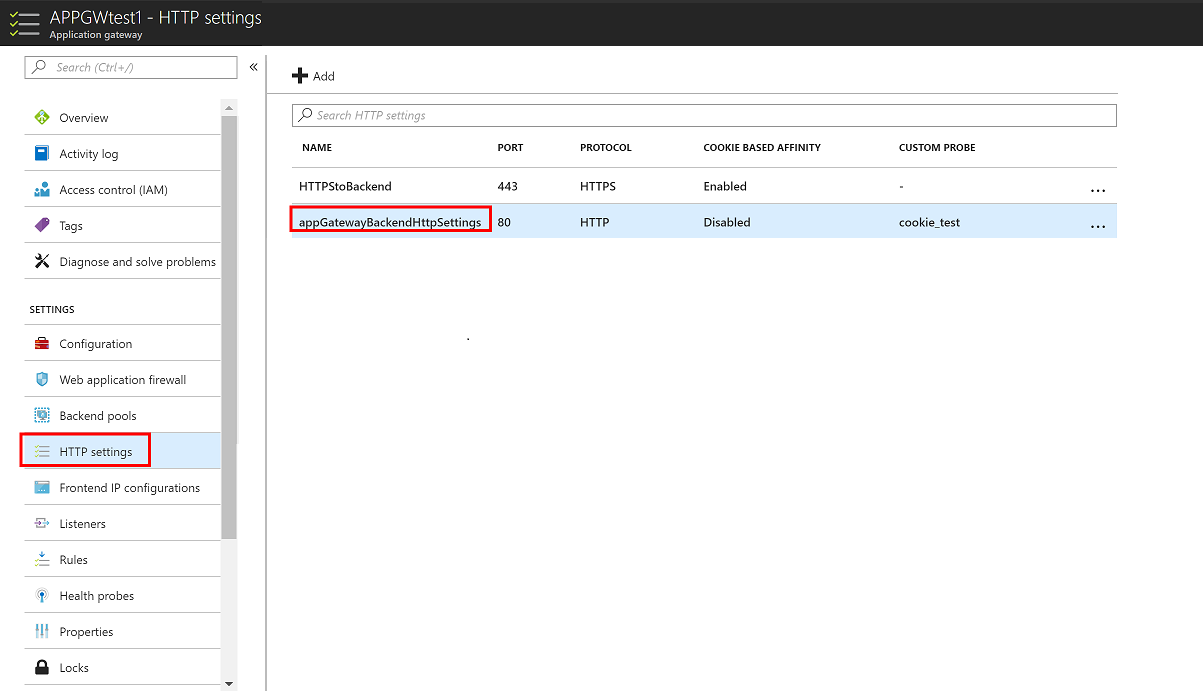Screen dimensions: 1203x691
Task: Click the Overview icon in sidebar
Action: pyautogui.click(x=42, y=117)
